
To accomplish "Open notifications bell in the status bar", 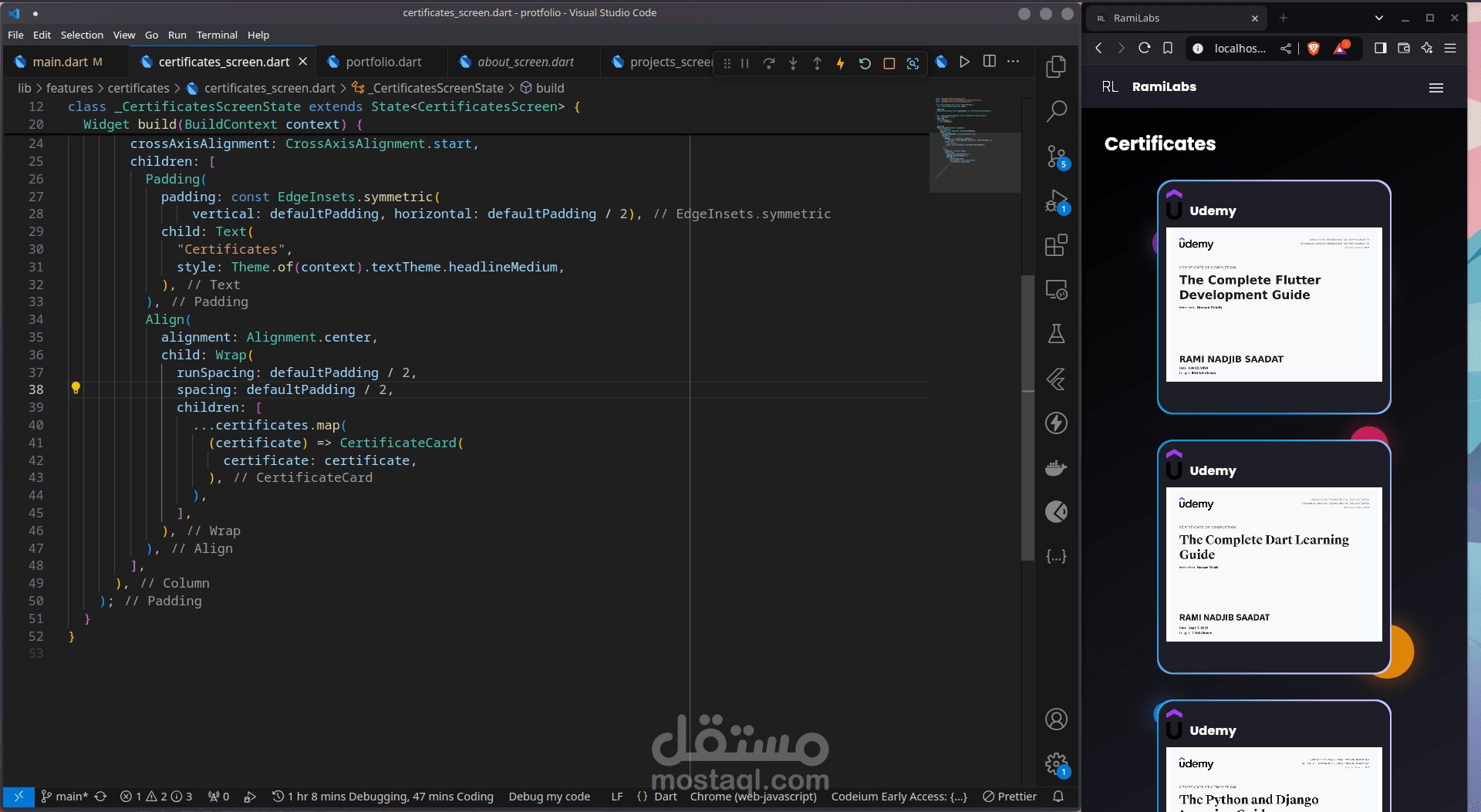I will pyautogui.click(x=1058, y=797).
